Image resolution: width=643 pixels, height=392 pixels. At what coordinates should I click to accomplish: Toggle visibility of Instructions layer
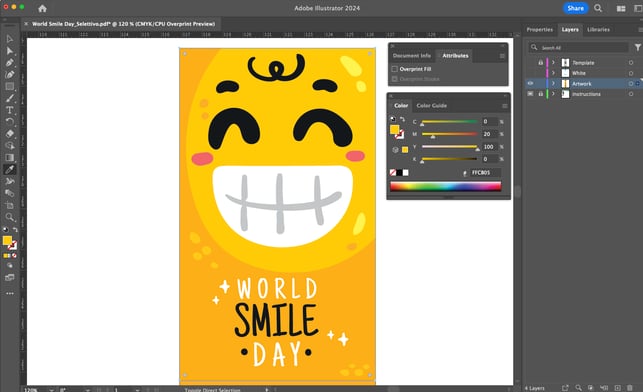tap(530, 94)
